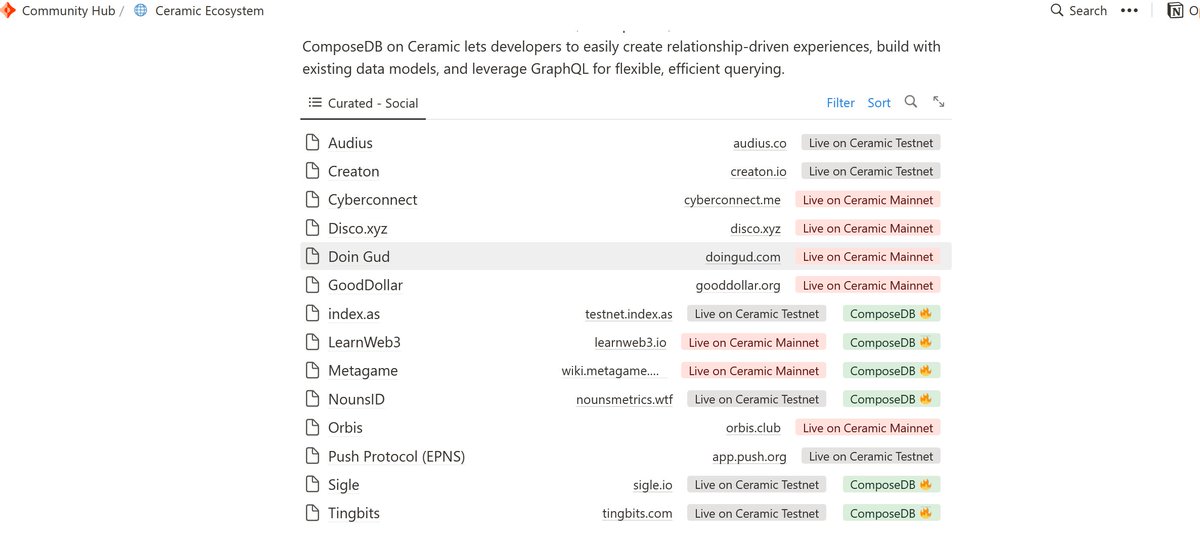This screenshot has width=1200, height=544.
Task: Click the page icon beside Disco.xyz
Action: [312, 228]
